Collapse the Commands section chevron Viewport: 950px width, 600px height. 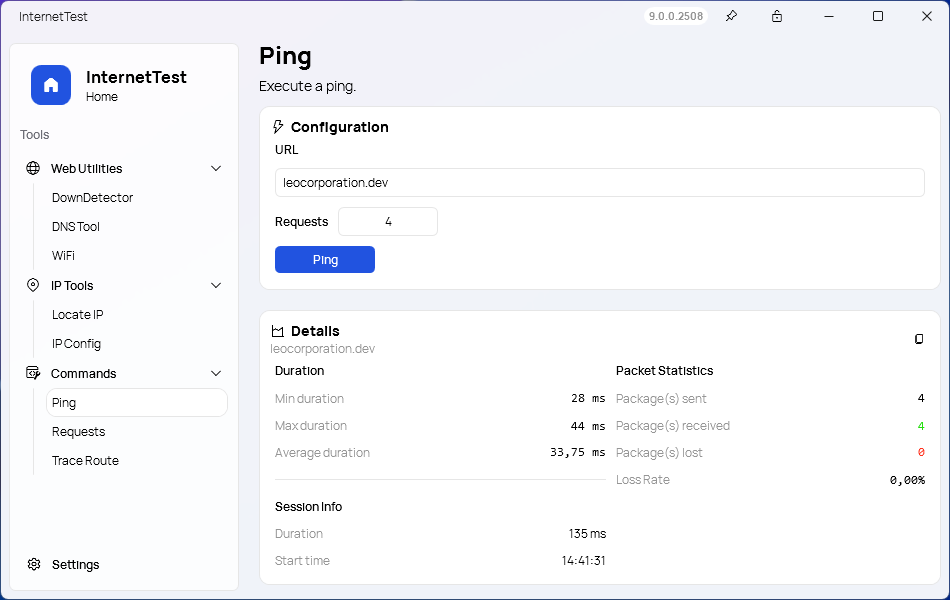216,373
